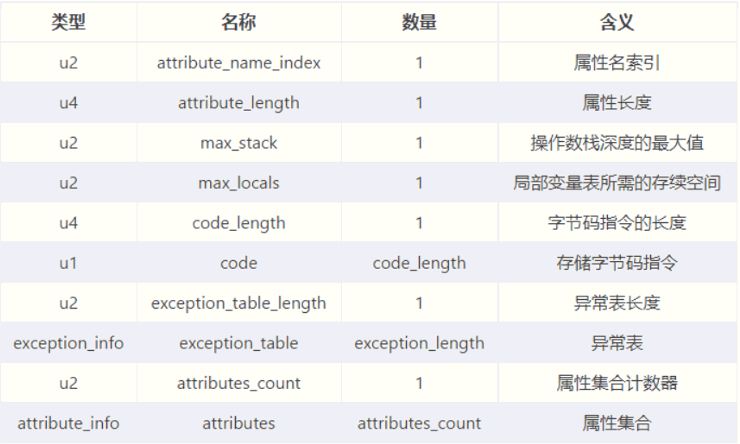This screenshot has height=444, width=740.
Task: Select the 存储字节码指令 cell
Action: tap(617, 263)
